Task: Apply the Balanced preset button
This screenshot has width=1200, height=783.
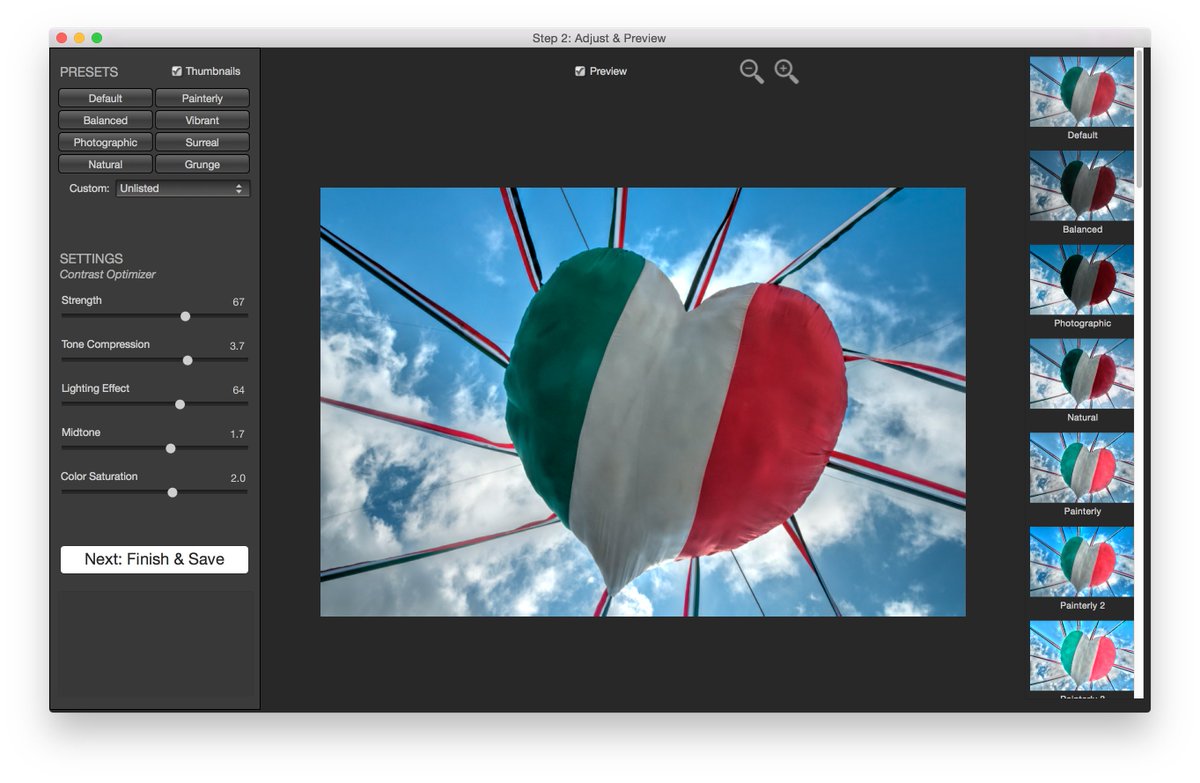Action: click(x=105, y=120)
